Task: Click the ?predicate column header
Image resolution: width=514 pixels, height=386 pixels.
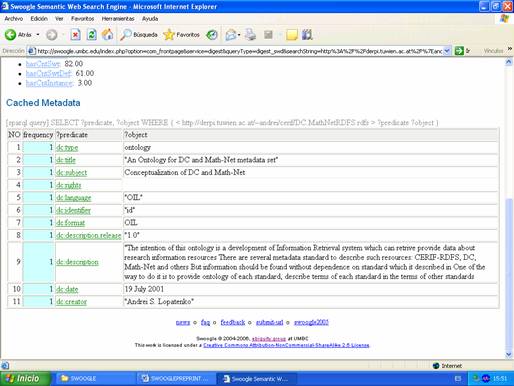Action: point(89,135)
